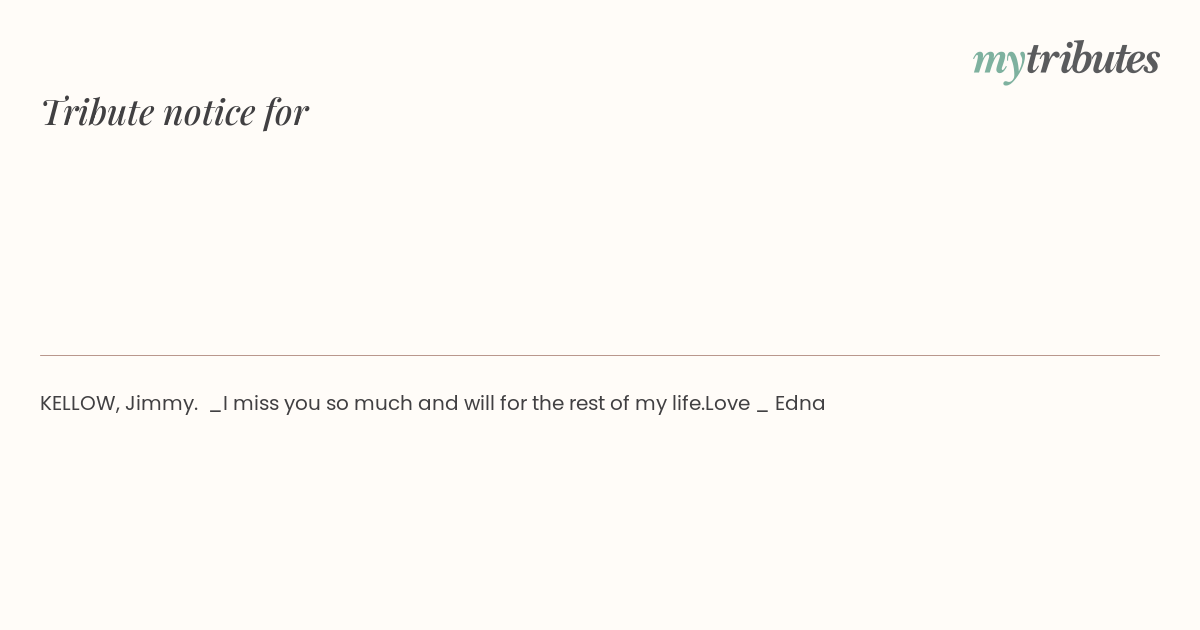Click the green "my" in the logo
1200x630 pixels.
click(998, 62)
